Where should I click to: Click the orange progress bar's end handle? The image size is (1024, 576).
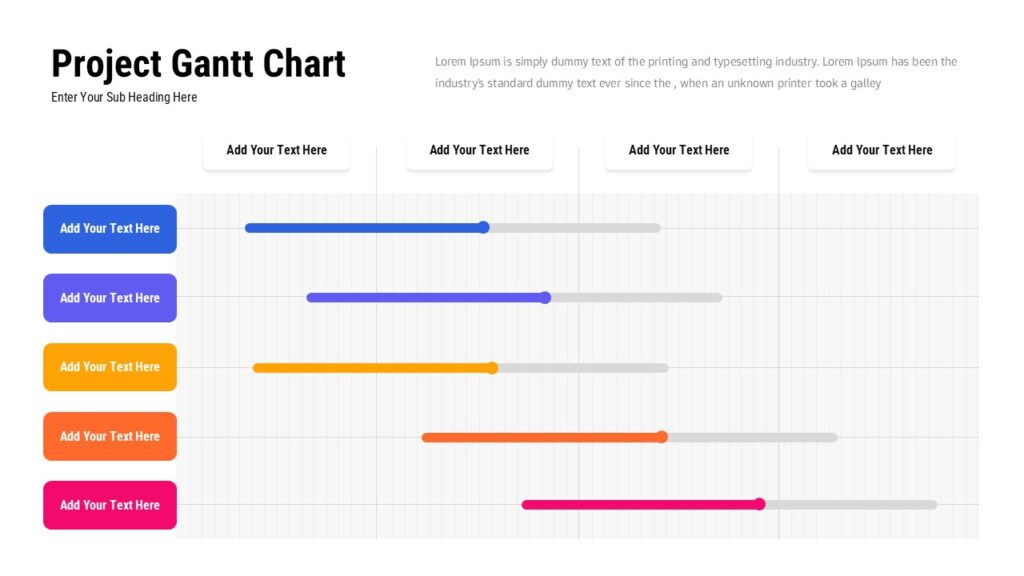click(x=662, y=437)
